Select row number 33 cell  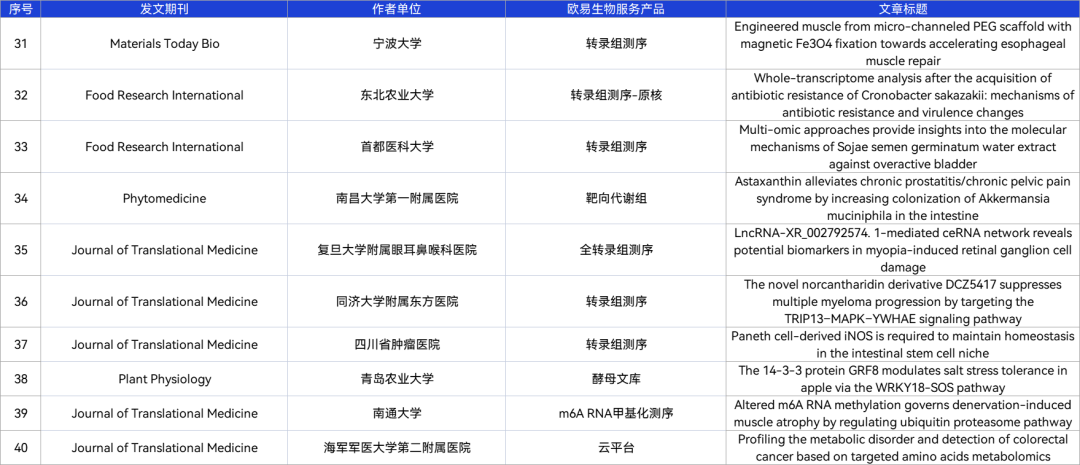click(21, 147)
